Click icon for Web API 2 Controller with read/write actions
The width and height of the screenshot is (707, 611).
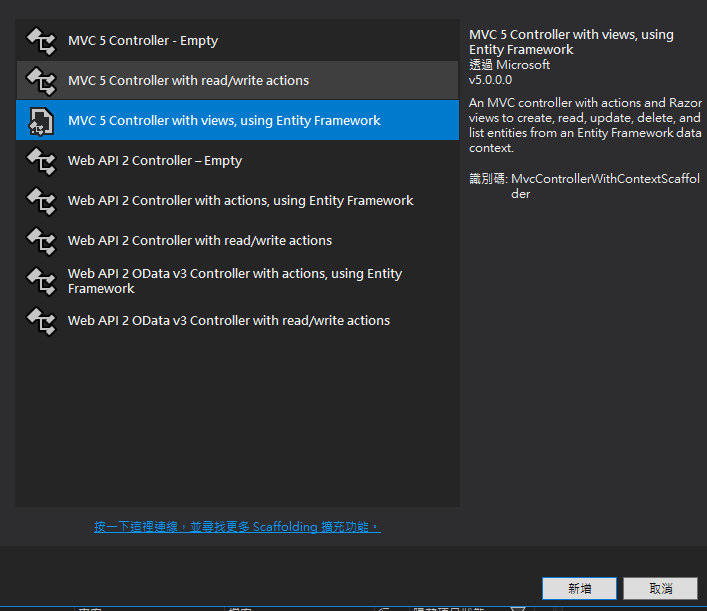point(41,241)
